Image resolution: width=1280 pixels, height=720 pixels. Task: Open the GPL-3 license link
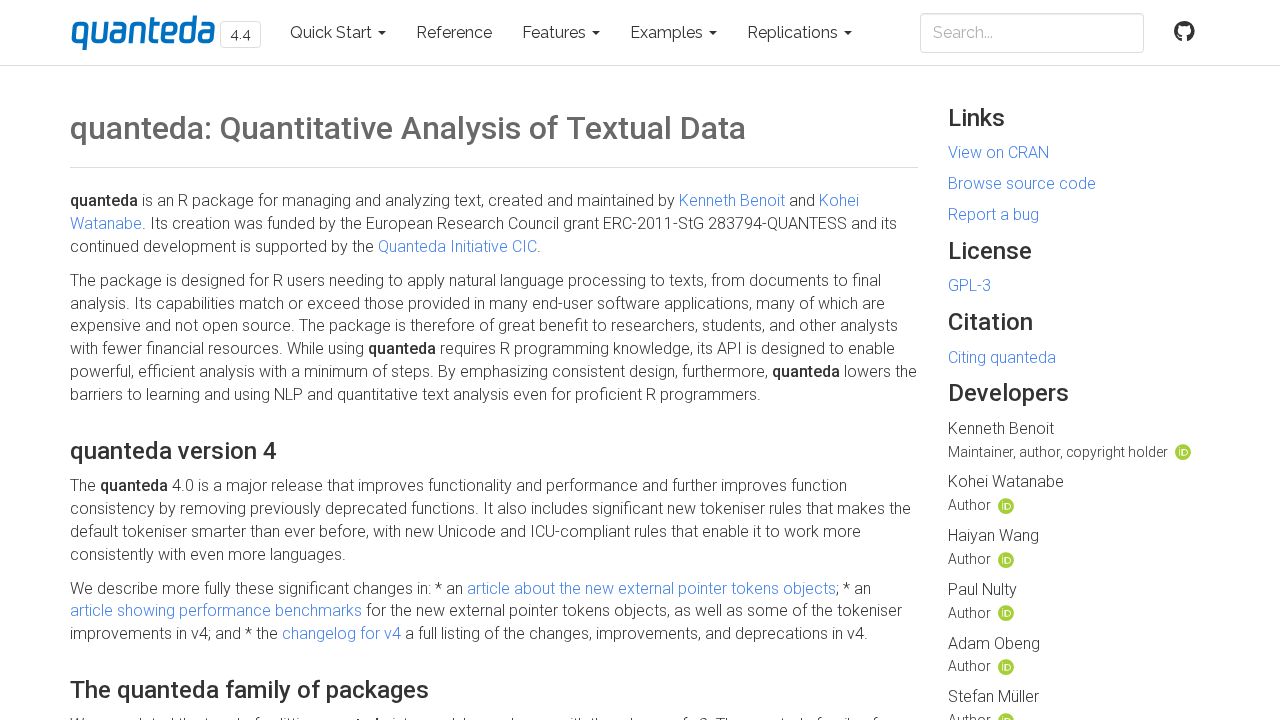(x=969, y=286)
